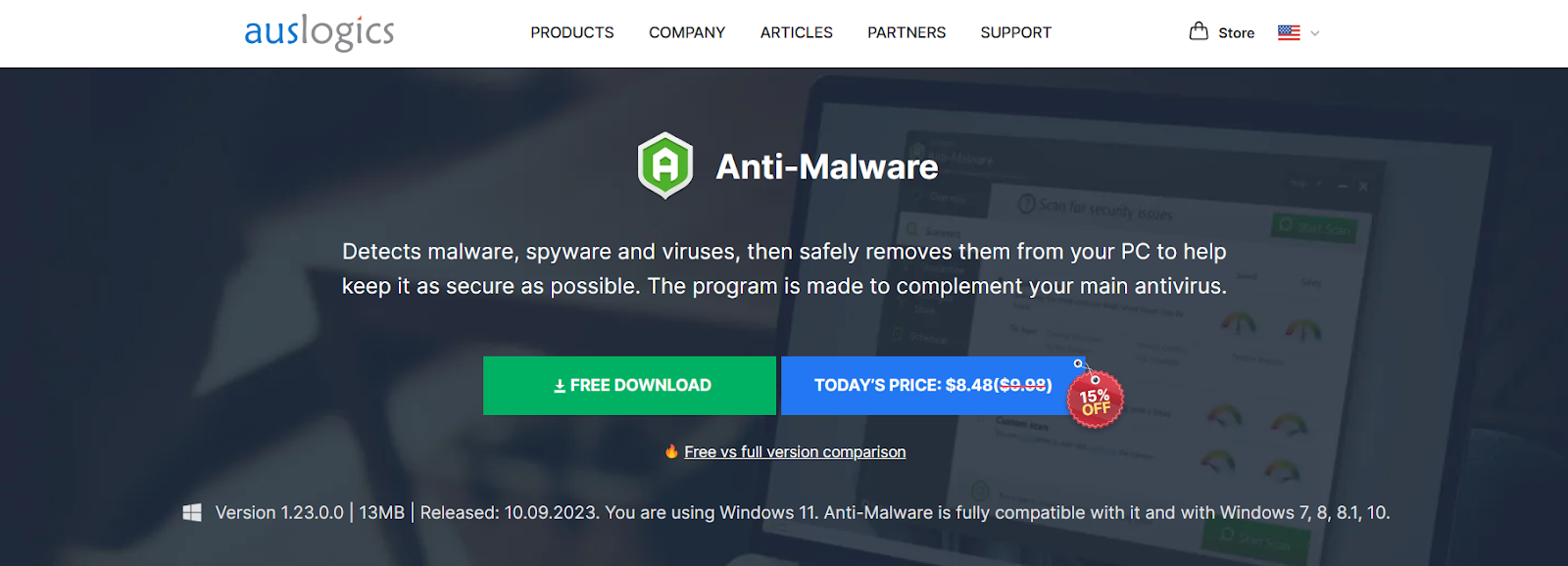1568x566 pixels.
Task: Open the Store link text
Action: point(1236,33)
